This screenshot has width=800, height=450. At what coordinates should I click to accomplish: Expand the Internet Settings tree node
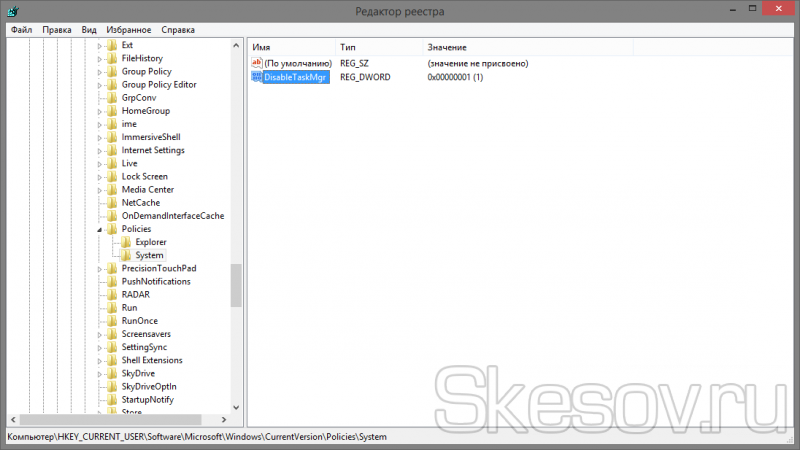(100, 151)
